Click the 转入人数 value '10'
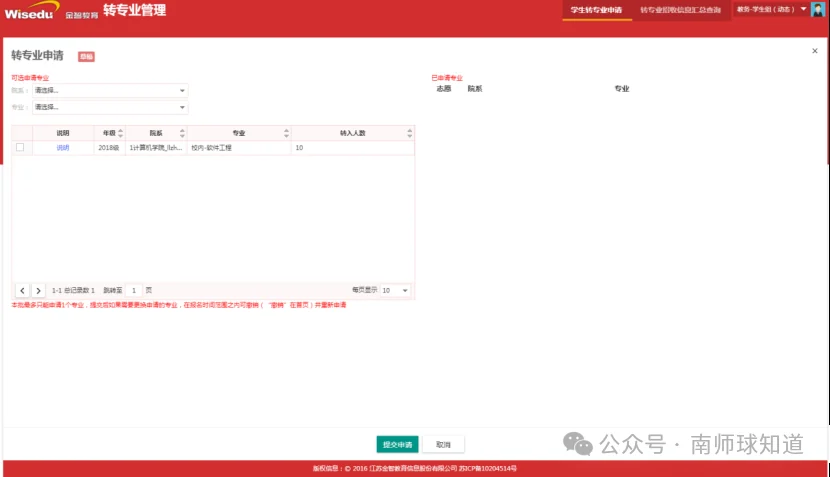This screenshot has height=477, width=830. click(x=299, y=148)
